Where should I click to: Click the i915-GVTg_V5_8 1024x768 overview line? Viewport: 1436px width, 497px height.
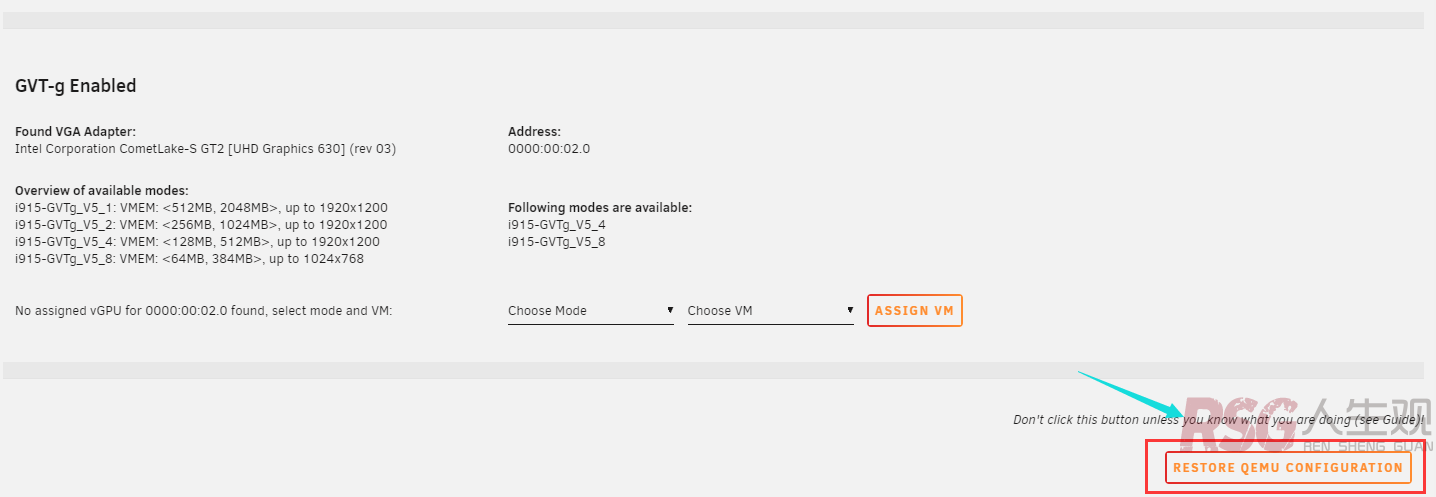189,259
